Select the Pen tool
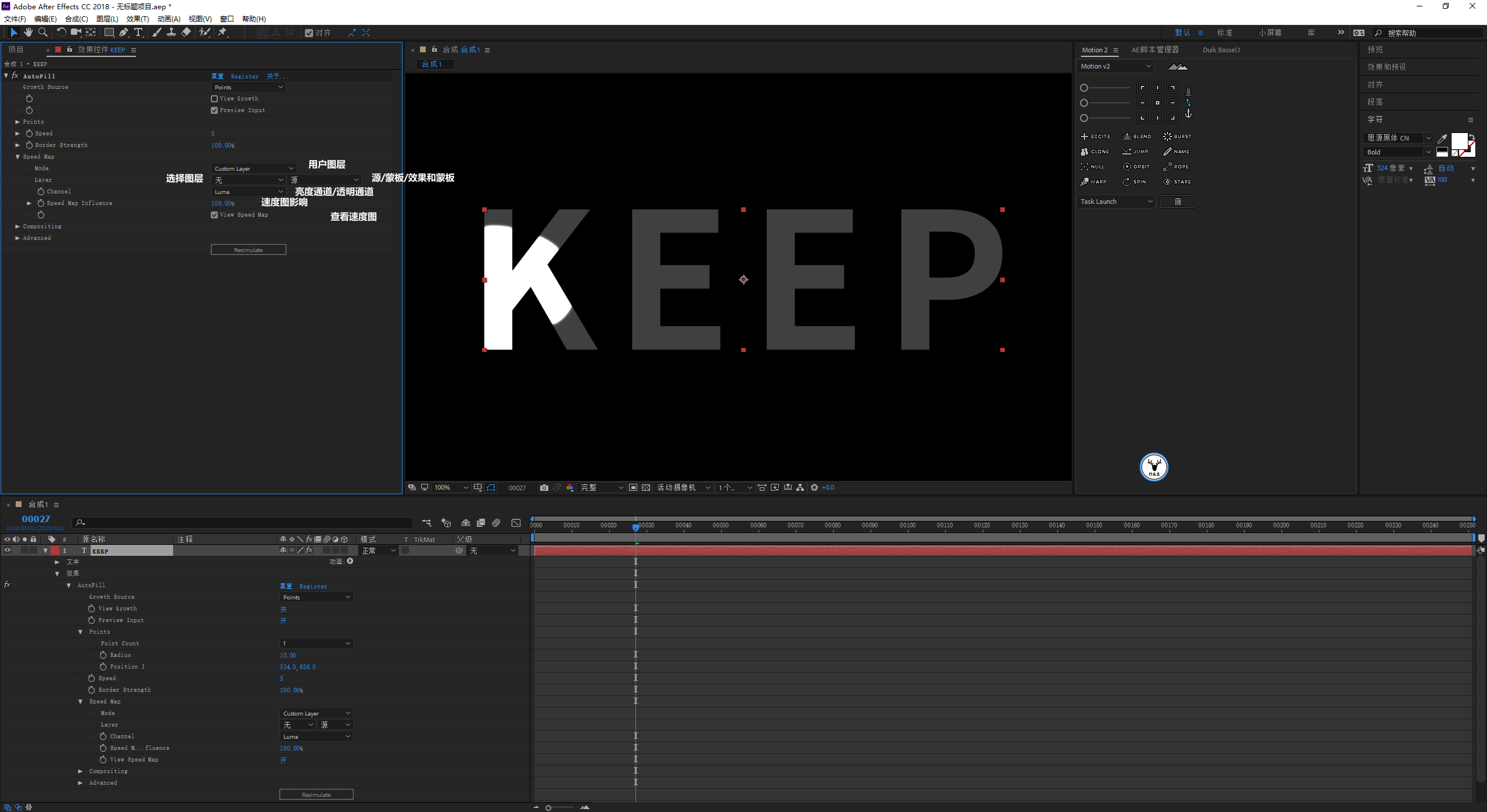Viewport: 1487px width, 812px height. [x=124, y=33]
